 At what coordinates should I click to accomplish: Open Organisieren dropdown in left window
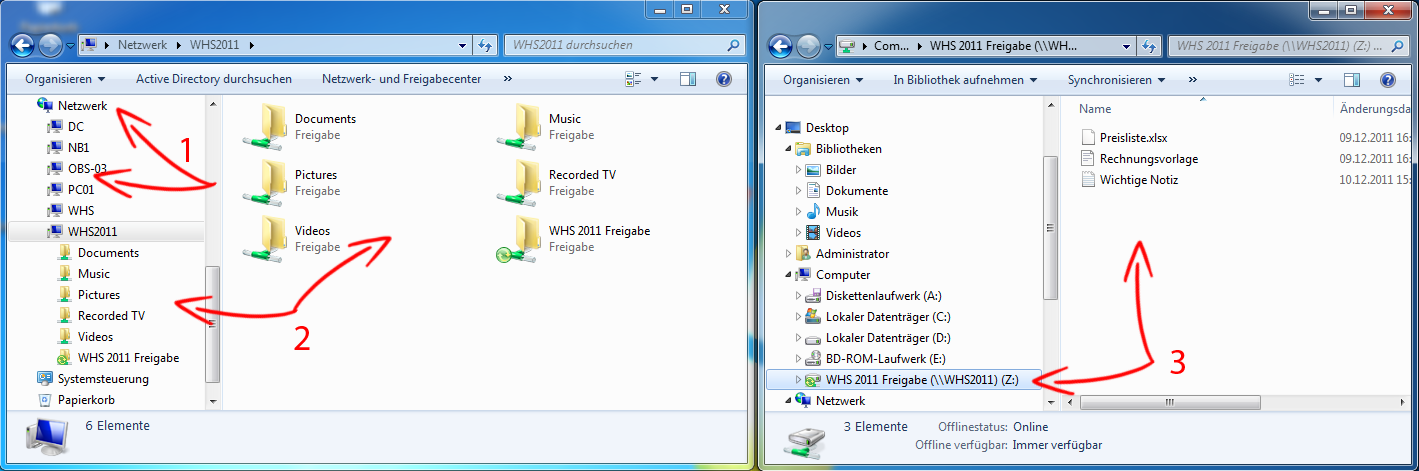tap(65, 78)
